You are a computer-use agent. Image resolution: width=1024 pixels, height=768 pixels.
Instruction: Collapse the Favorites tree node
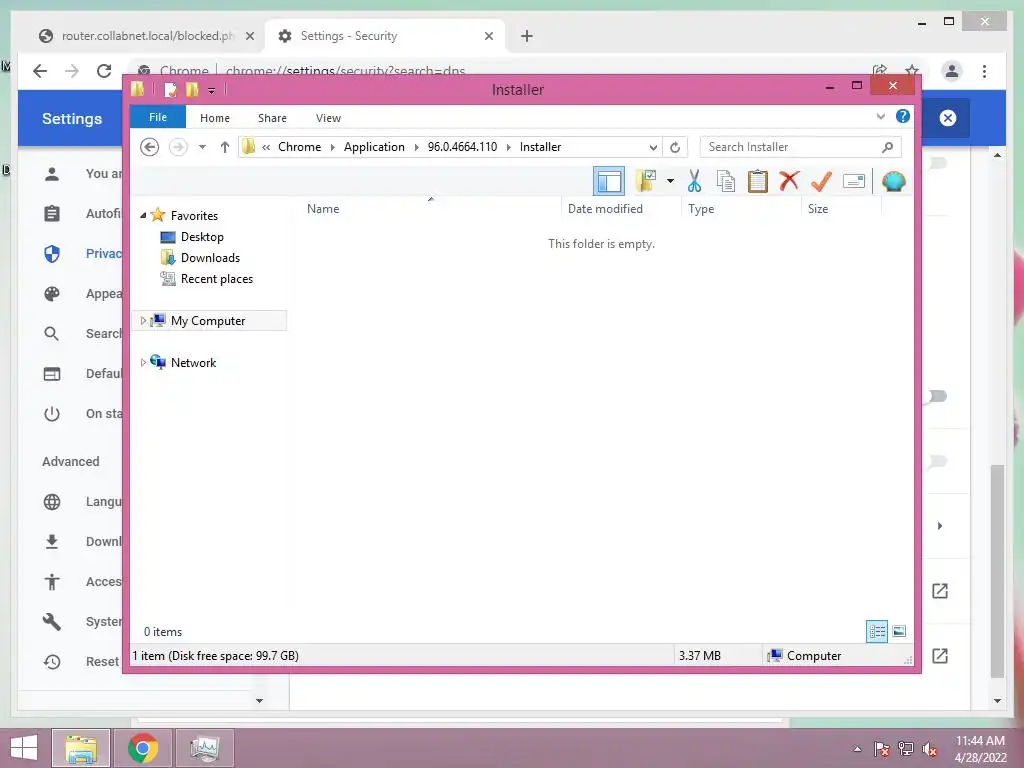point(143,216)
